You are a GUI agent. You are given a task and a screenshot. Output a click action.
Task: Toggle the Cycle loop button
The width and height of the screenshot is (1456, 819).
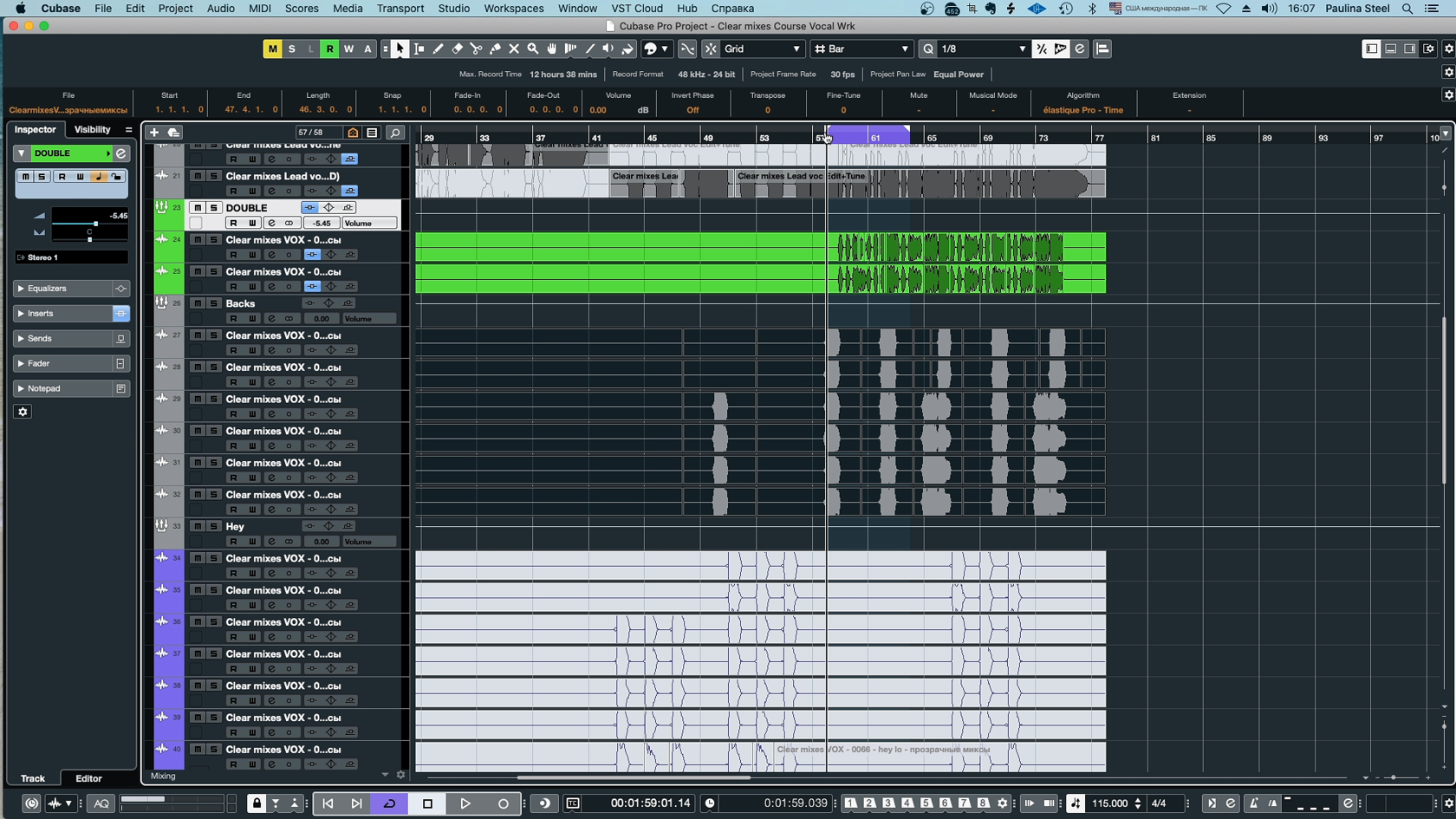(x=389, y=803)
